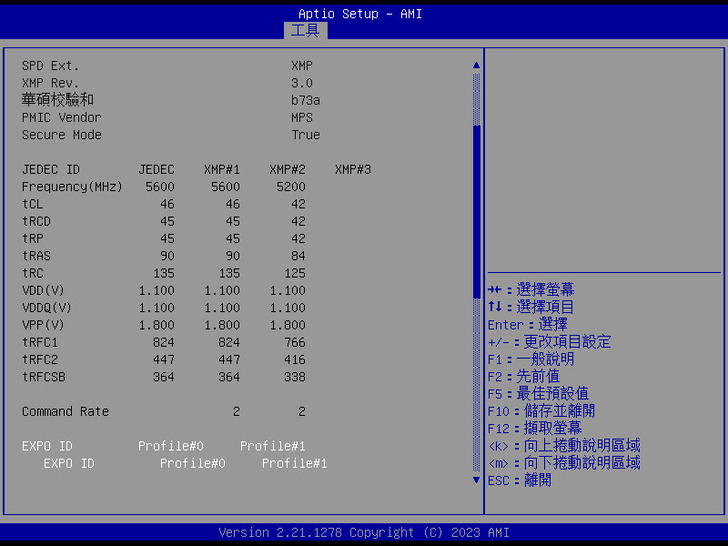Click the Enter：選擇 key hint
Screen dimensions: 728x546
coord(527,324)
